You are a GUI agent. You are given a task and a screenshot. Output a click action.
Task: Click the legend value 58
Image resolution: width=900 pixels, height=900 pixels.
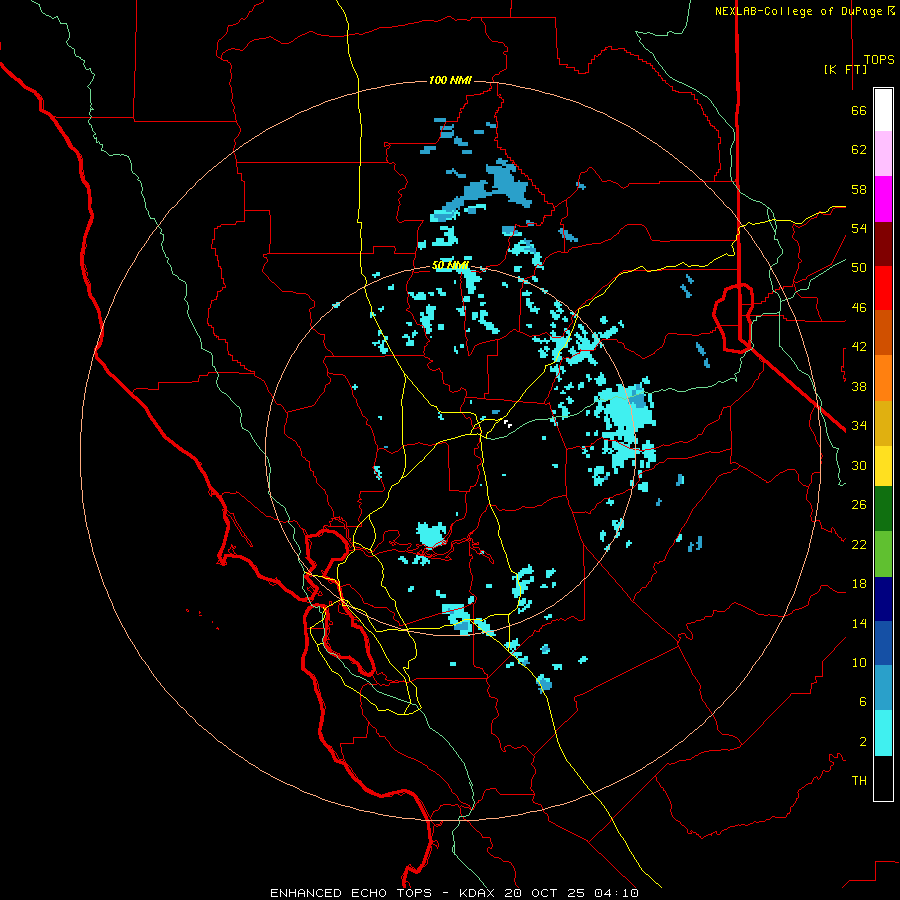click(x=859, y=189)
